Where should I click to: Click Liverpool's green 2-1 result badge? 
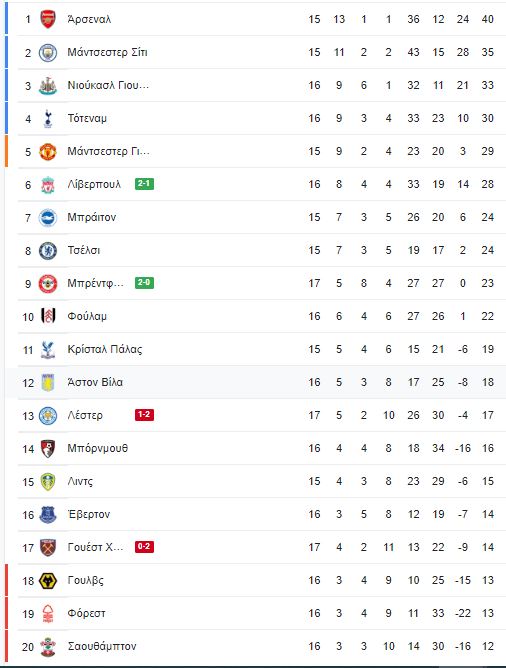144,184
